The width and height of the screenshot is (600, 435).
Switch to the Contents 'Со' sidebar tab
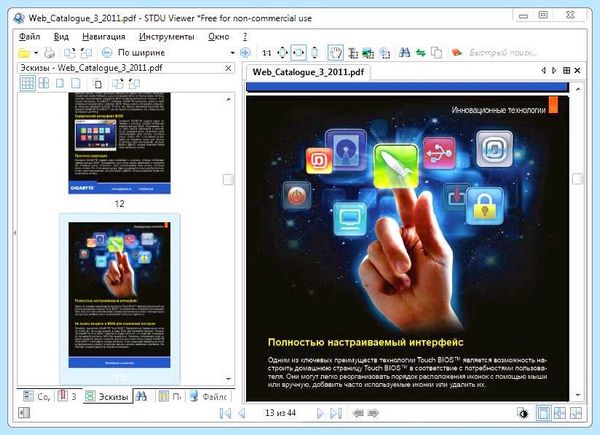tap(36, 396)
